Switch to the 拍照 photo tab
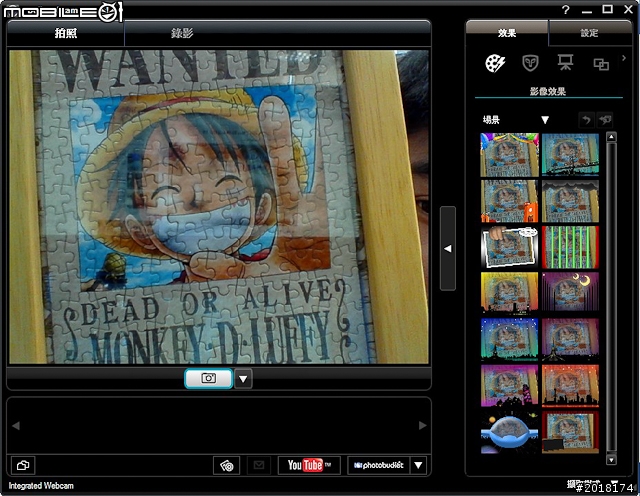Viewport: 640px width, 496px height. click(x=66, y=33)
